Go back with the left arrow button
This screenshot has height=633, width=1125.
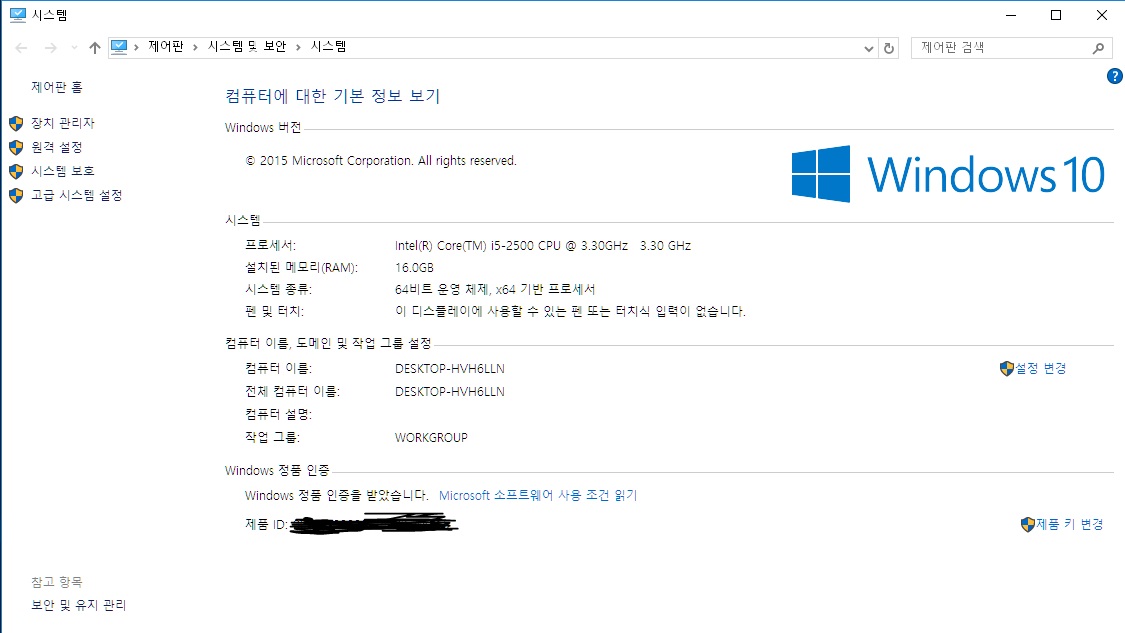22,48
